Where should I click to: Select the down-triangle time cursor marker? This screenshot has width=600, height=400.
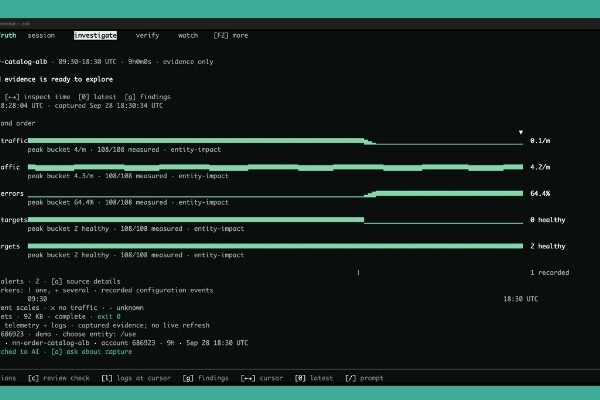[521, 132]
